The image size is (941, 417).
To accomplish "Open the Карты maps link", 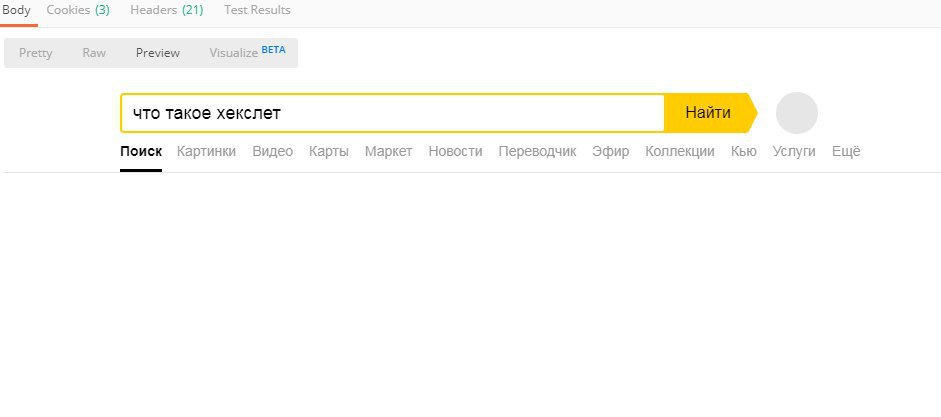I will [329, 152].
